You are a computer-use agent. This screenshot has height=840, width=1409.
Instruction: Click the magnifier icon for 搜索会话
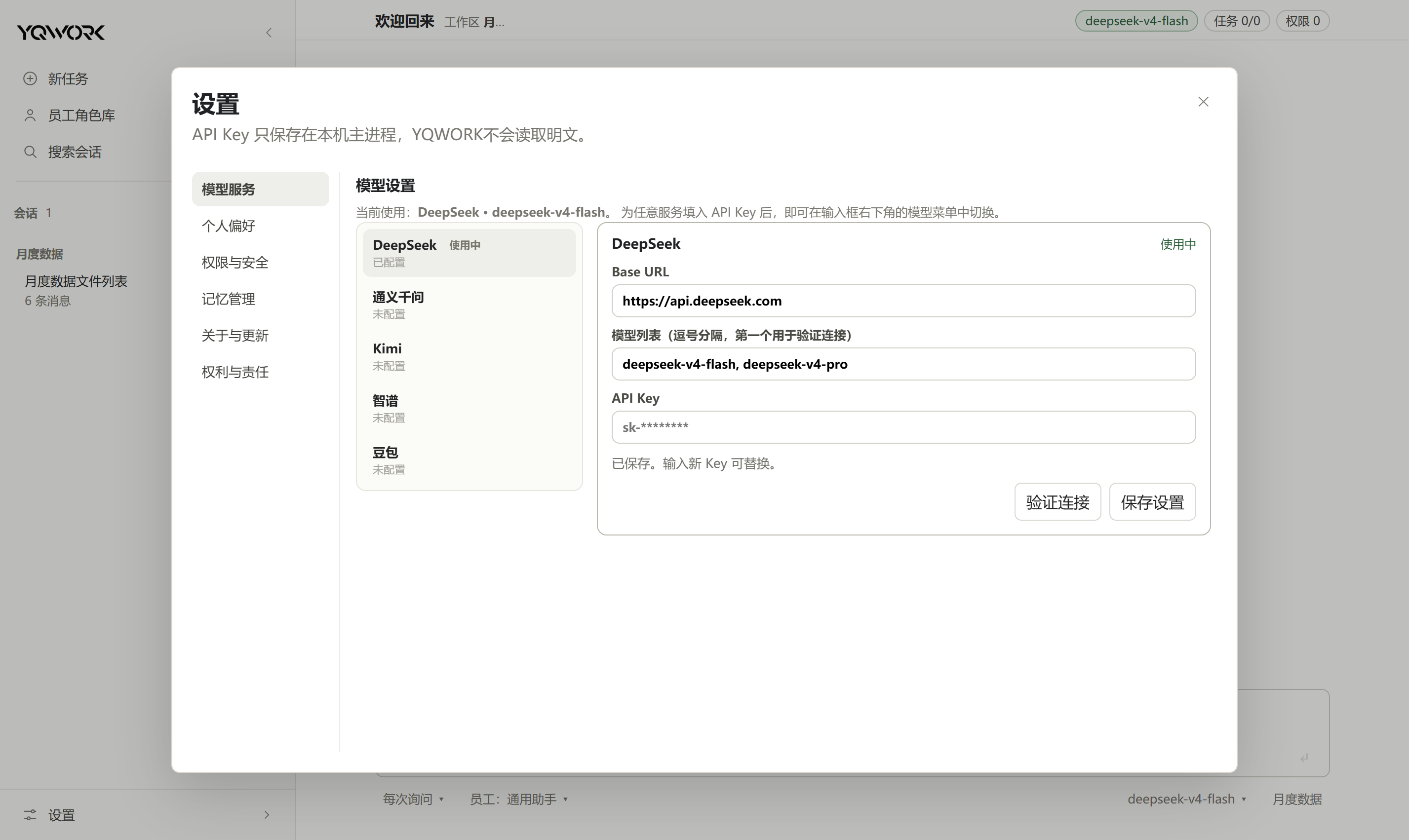(x=30, y=152)
